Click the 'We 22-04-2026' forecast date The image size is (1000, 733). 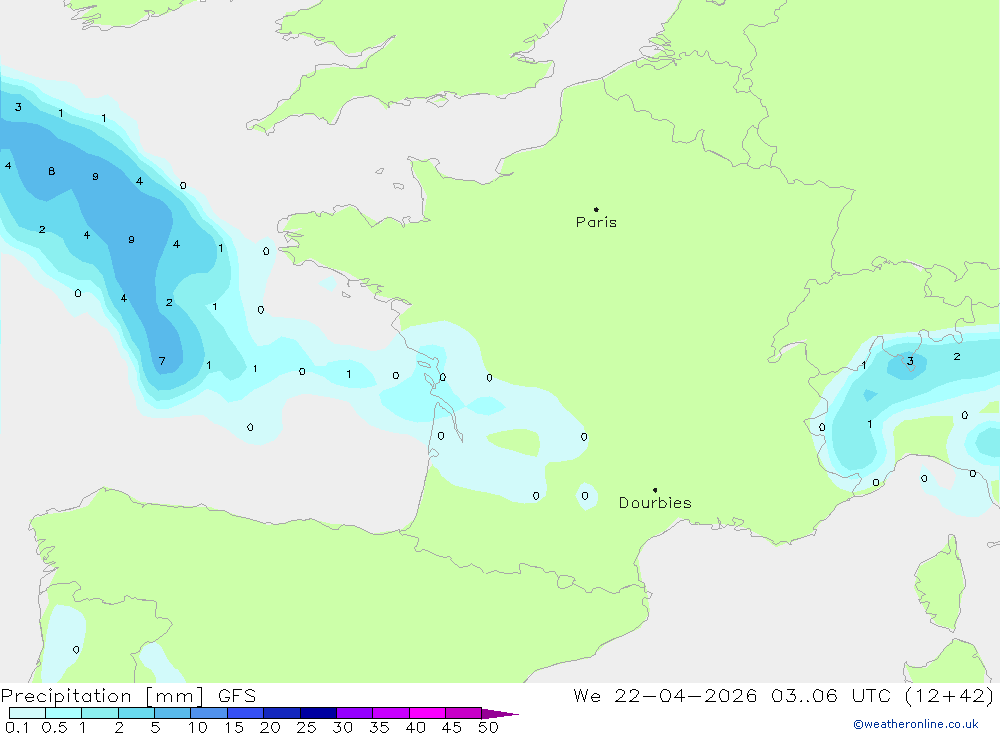665,696
